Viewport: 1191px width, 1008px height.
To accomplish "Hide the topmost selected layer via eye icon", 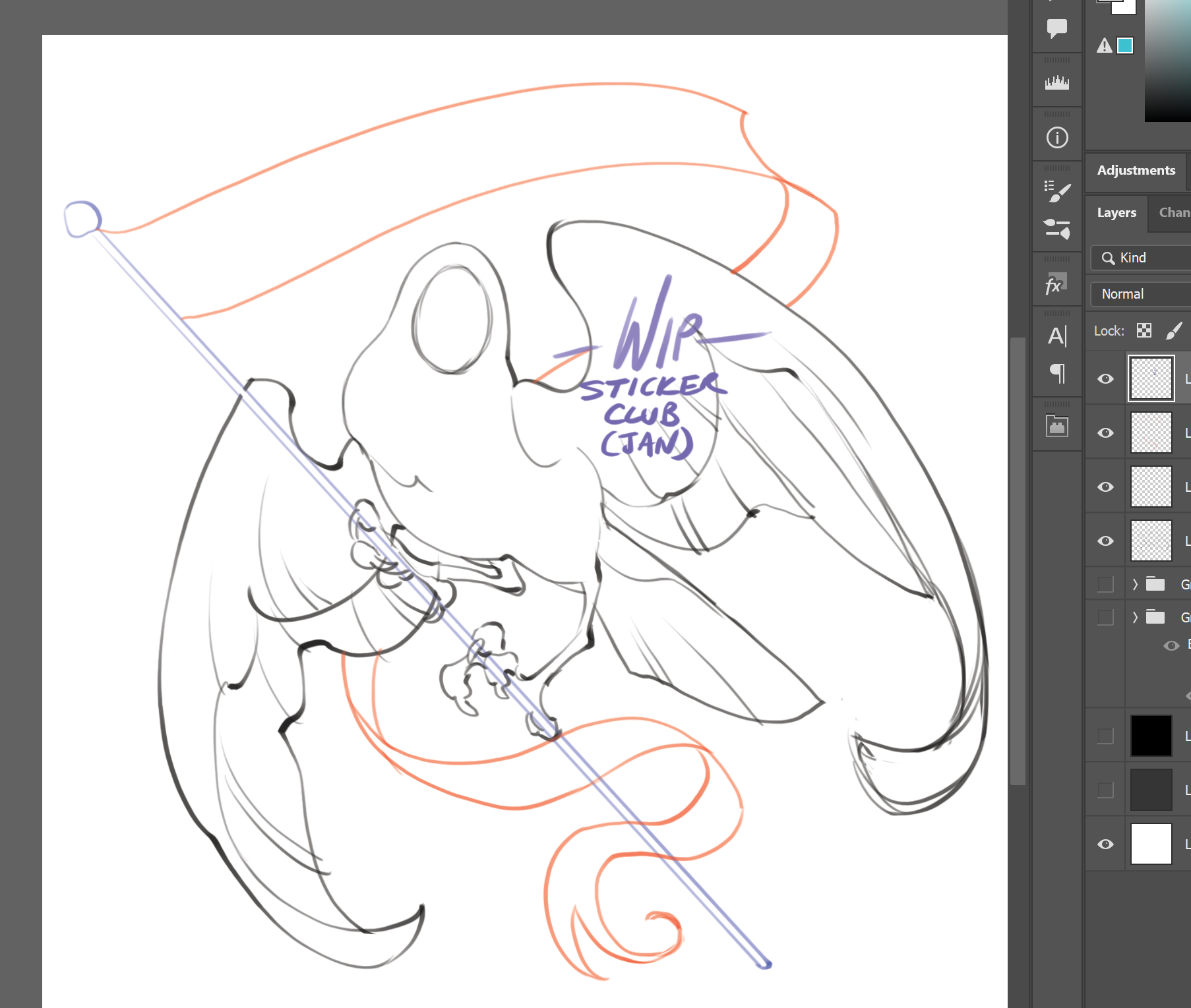I will [1106, 378].
